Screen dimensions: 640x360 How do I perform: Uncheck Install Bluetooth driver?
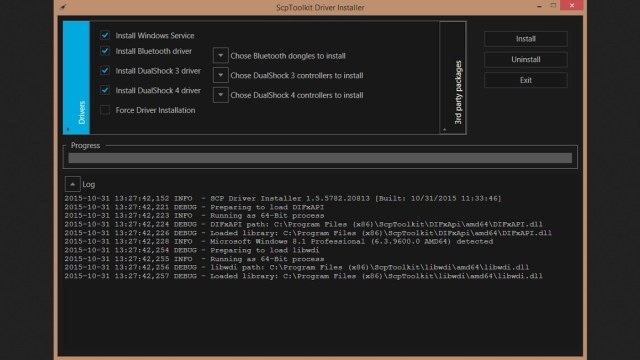105,51
